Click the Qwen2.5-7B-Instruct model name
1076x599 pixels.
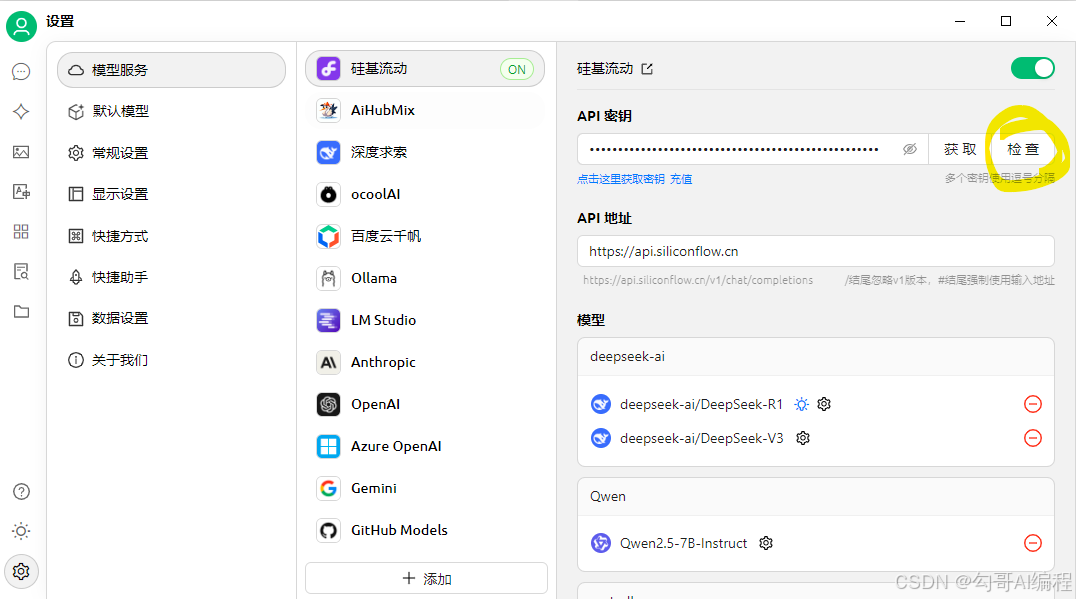[x=683, y=543]
